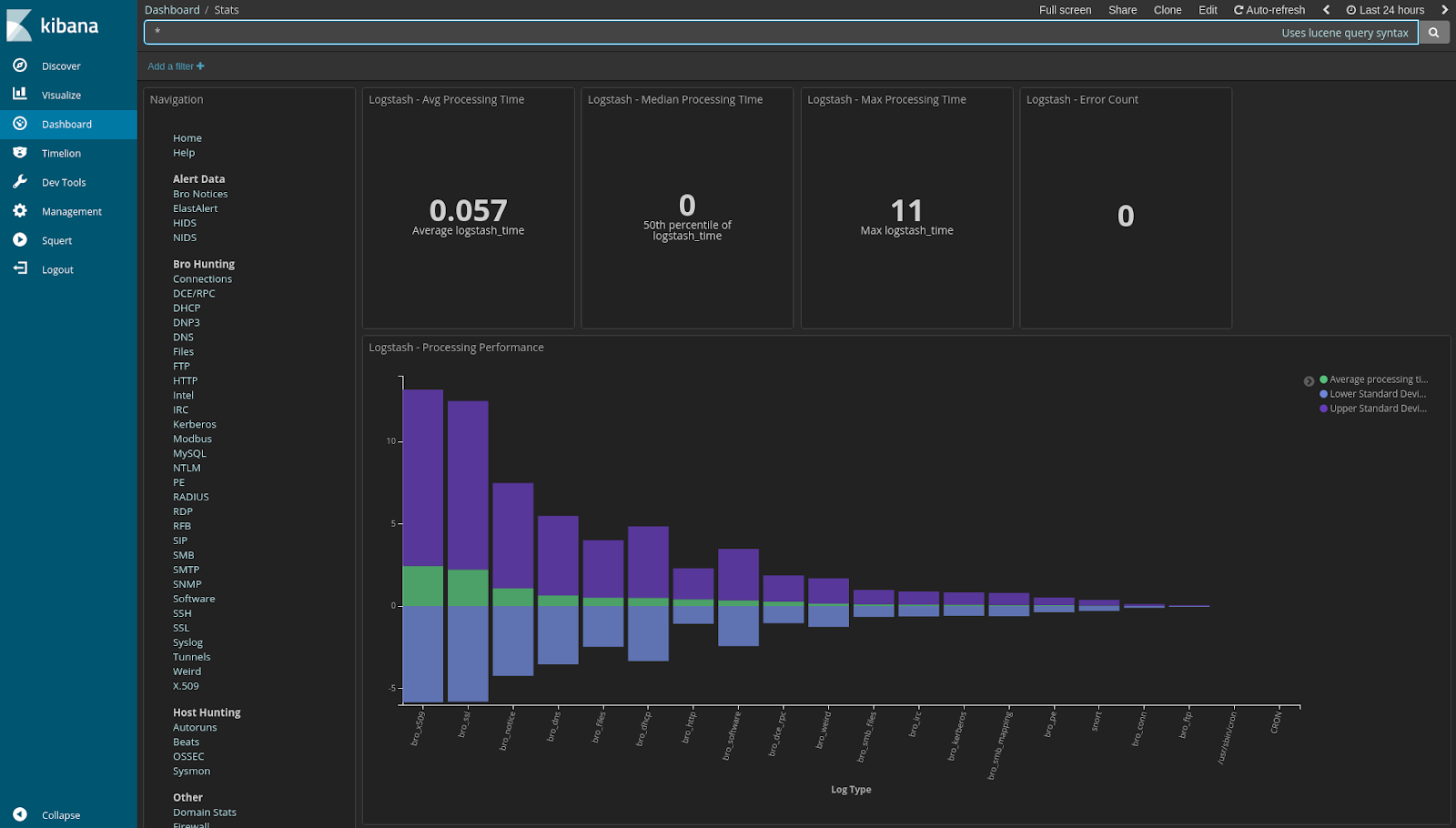Hide the Upper Standard Deviation series
Screen dimensions: 1456x828
click(x=1374, y=409)
